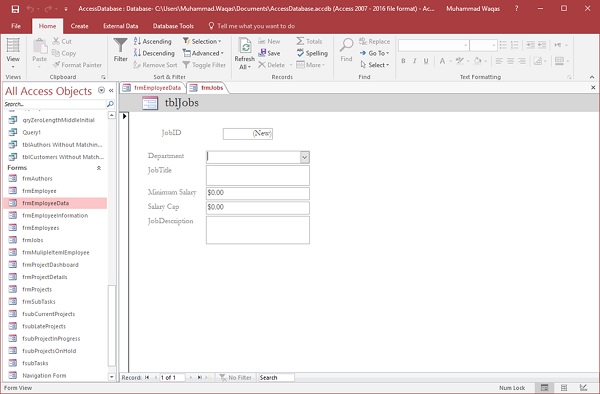Click the record Search box
The height and width of the screenshot is (394, 600).
click(276, 378)
